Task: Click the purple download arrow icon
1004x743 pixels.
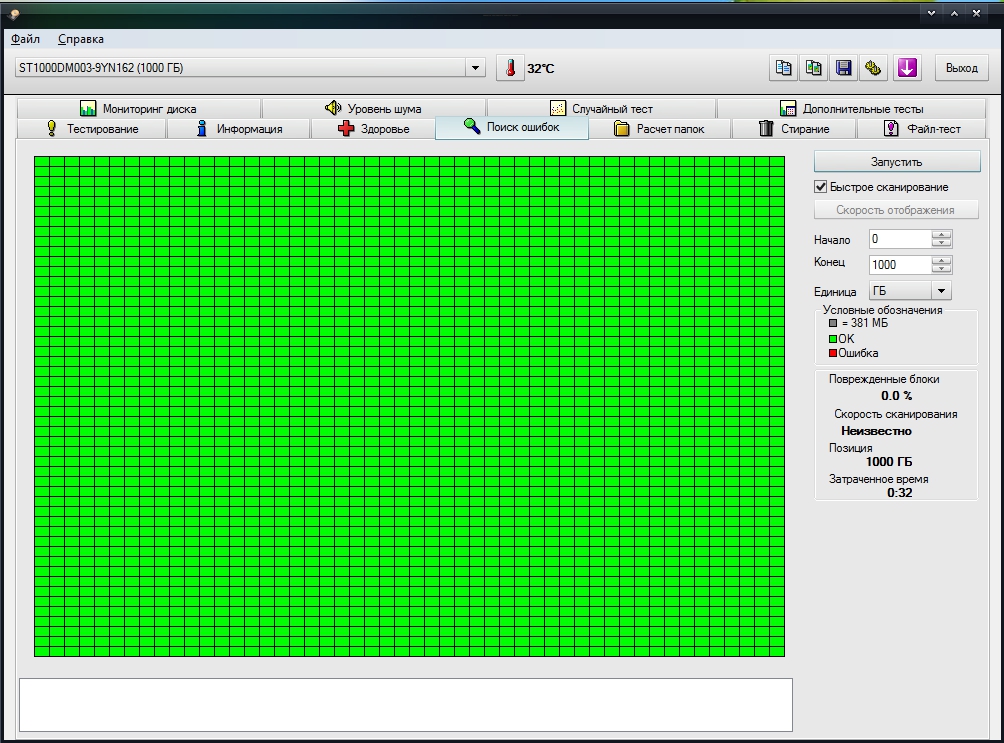Action: [x=907, y=68]
